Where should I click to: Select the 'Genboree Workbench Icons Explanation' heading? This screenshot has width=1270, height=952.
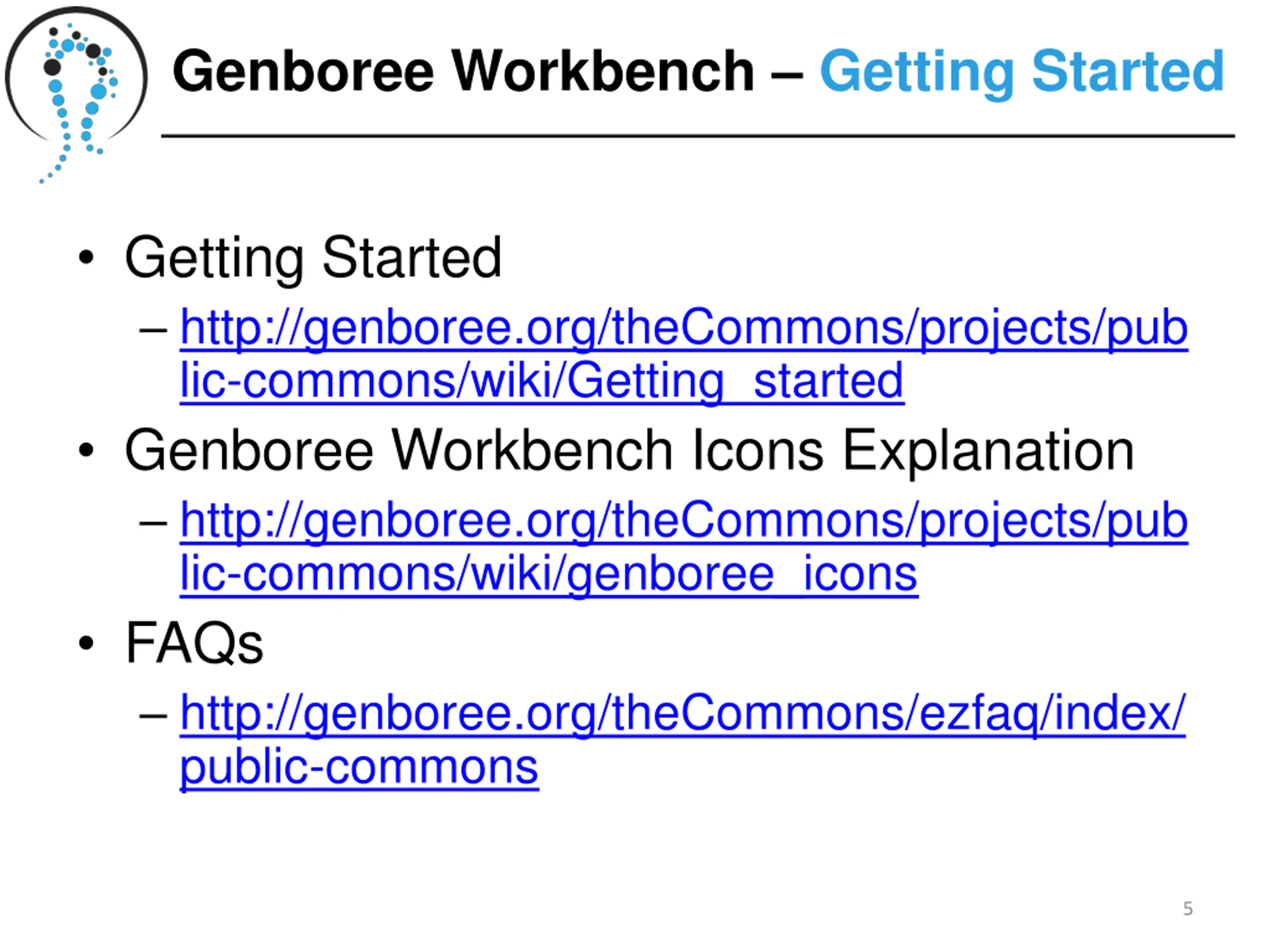(630, 452)
